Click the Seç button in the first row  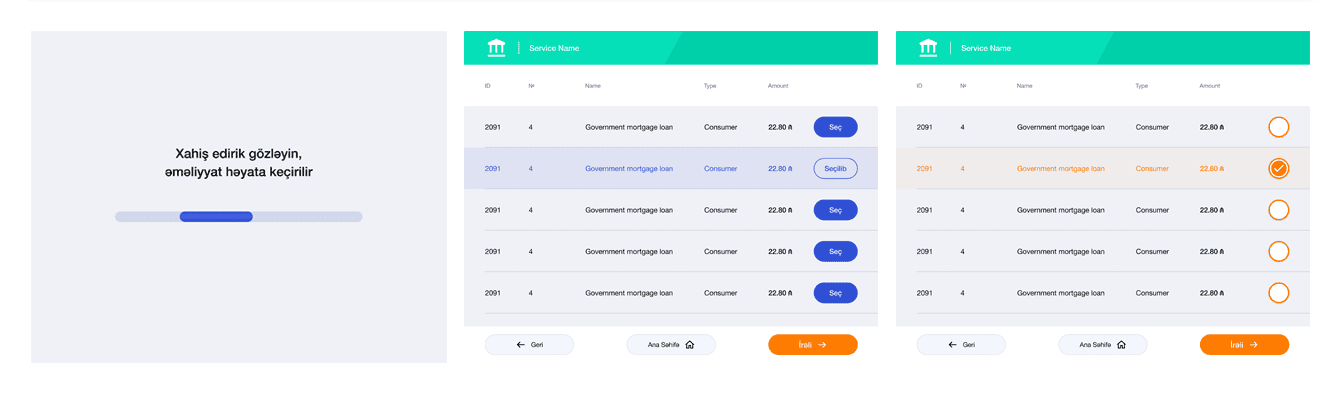pyautogui.click(x=836, y=127)
